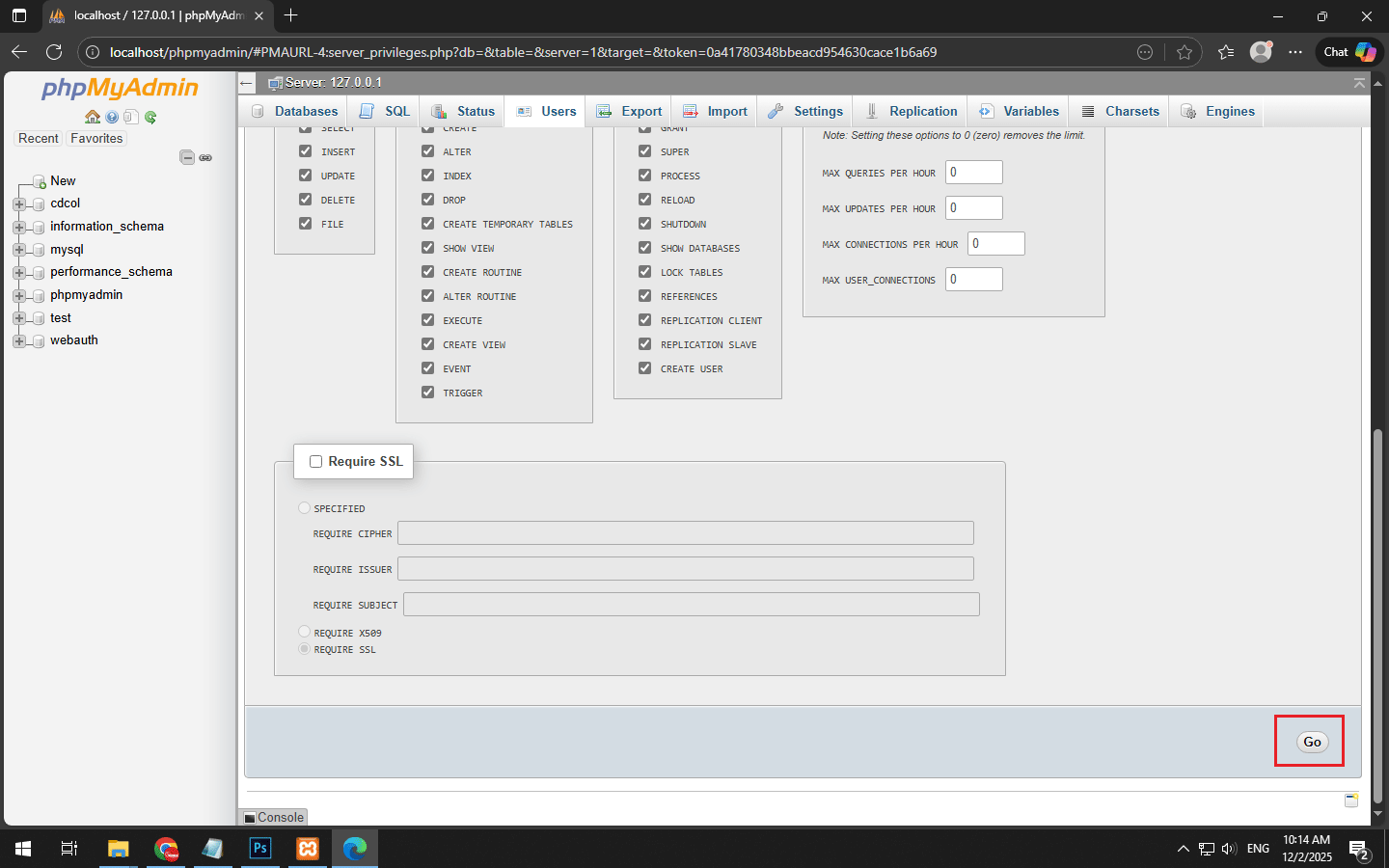Expand the performance_schema database node
Viewport: 1389px width, 868px height.
tap(18, 273)
